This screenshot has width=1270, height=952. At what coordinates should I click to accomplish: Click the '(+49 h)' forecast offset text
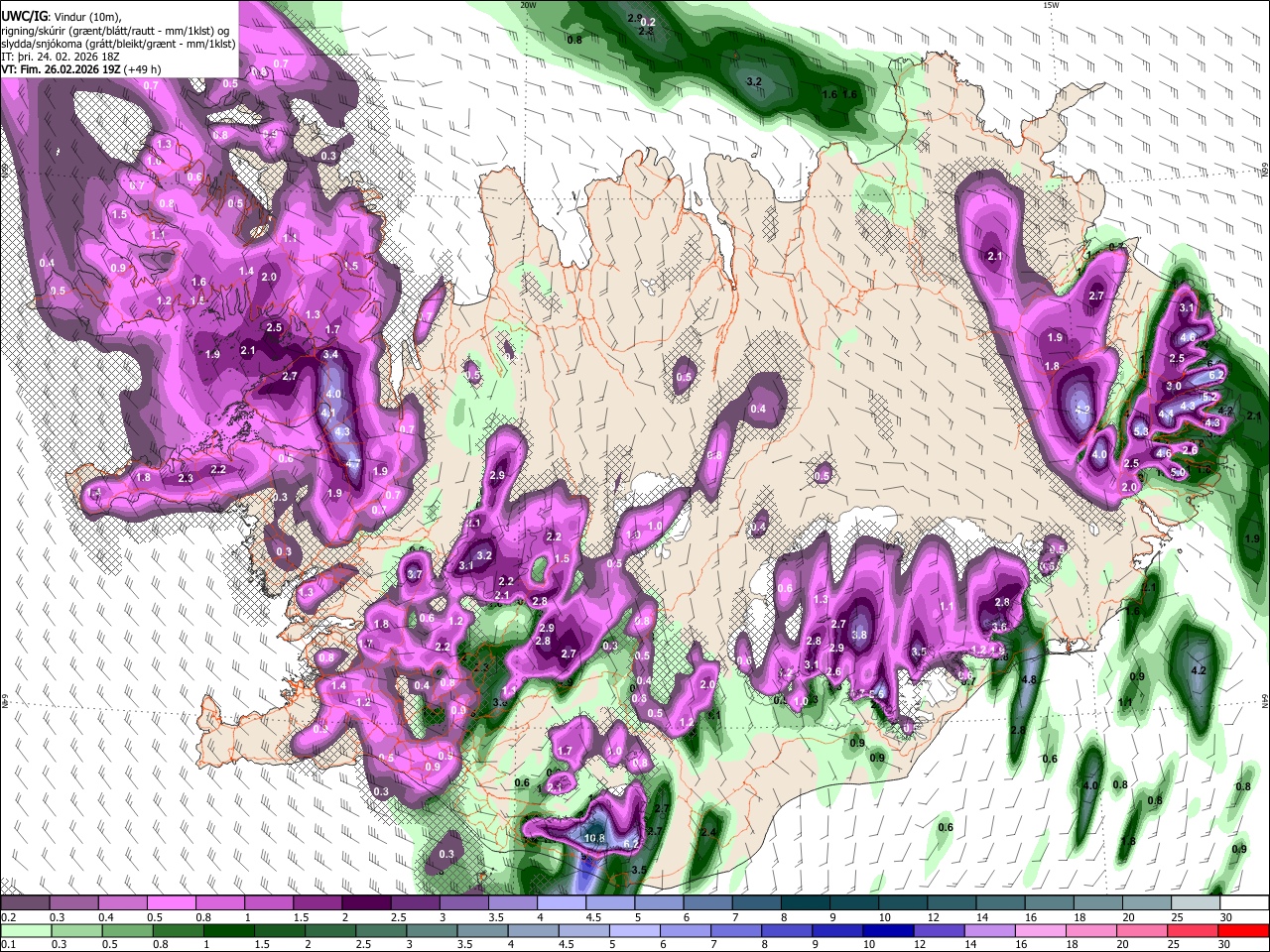coord(142,69)
